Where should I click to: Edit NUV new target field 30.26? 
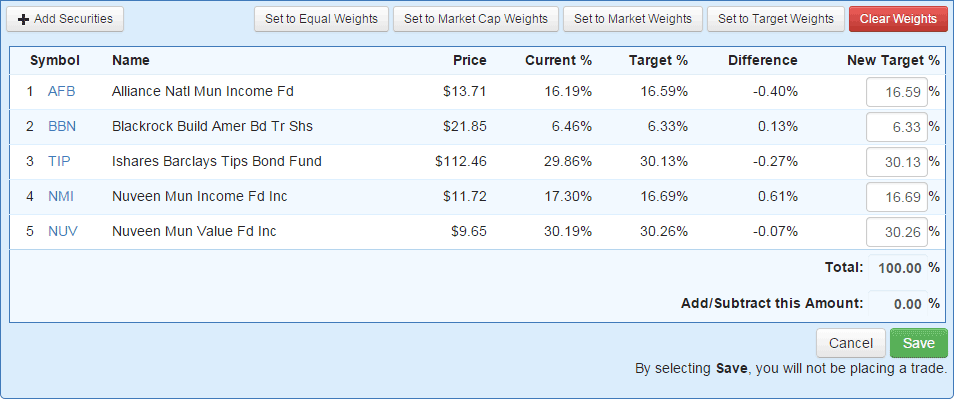click(897, 232)
